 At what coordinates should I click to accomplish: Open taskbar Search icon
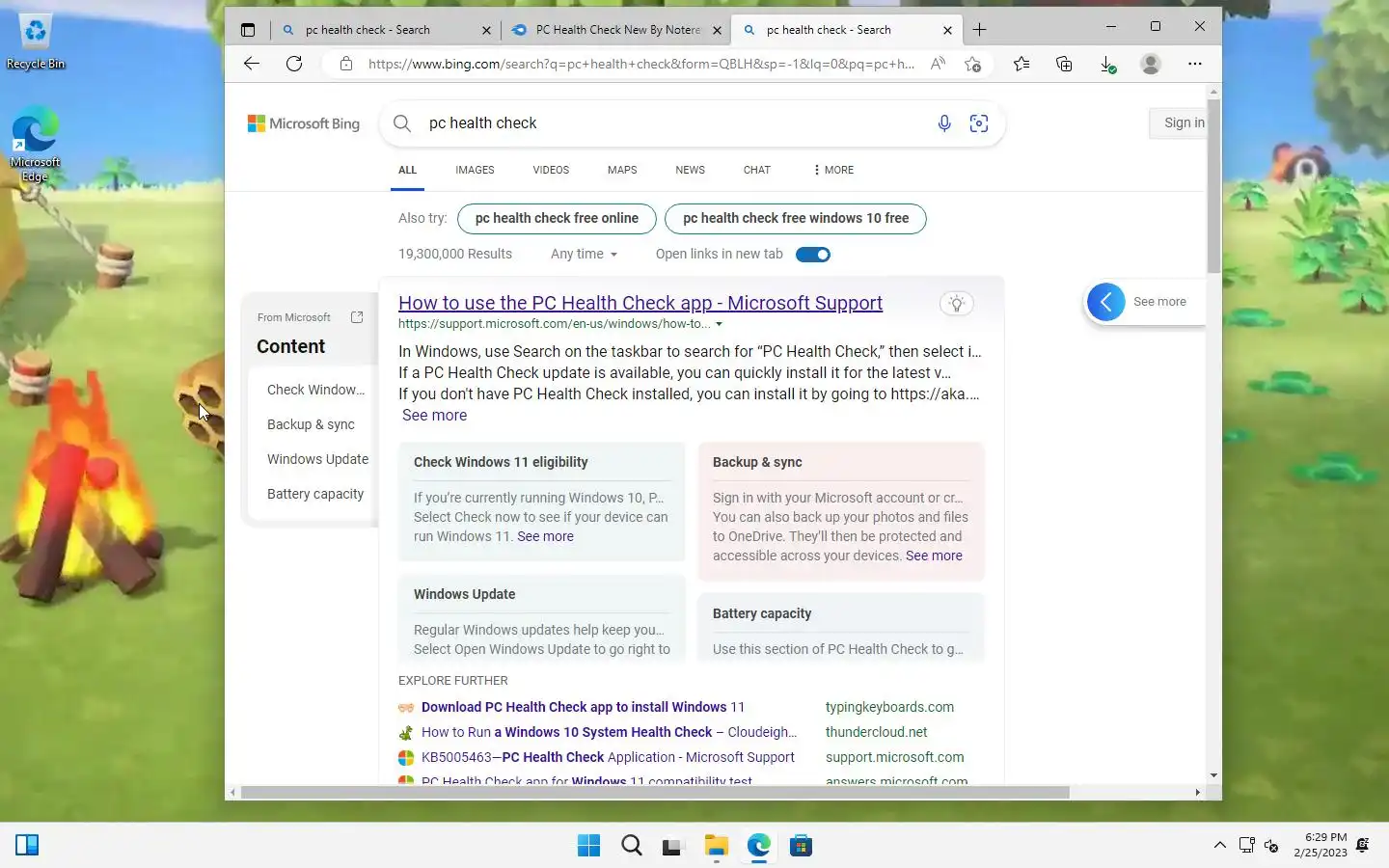(x=632, y=846)
